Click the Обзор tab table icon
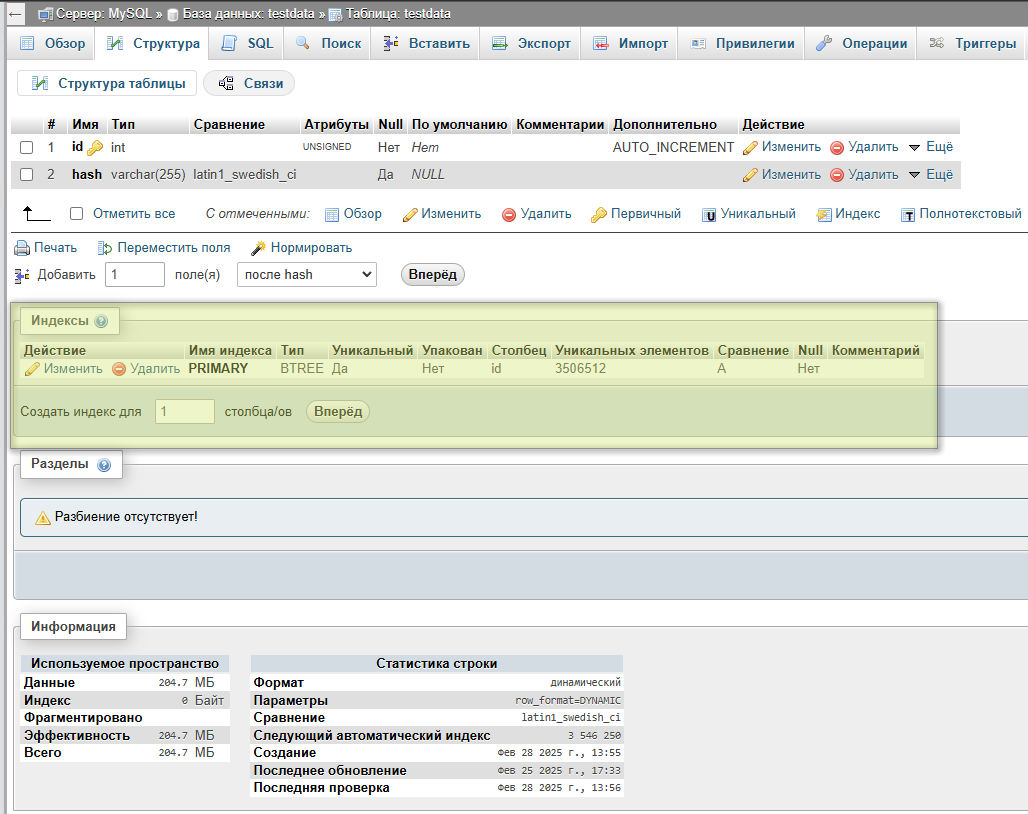Image resolution: width=1028 pixels, height=814 pixels. tap(27, 43)
